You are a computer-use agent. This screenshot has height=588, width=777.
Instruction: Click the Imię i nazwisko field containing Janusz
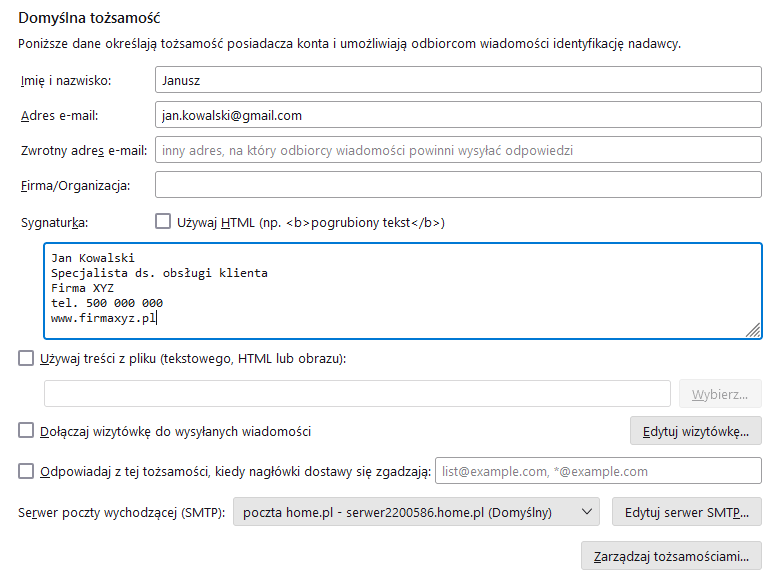click(x=458, y=80)
